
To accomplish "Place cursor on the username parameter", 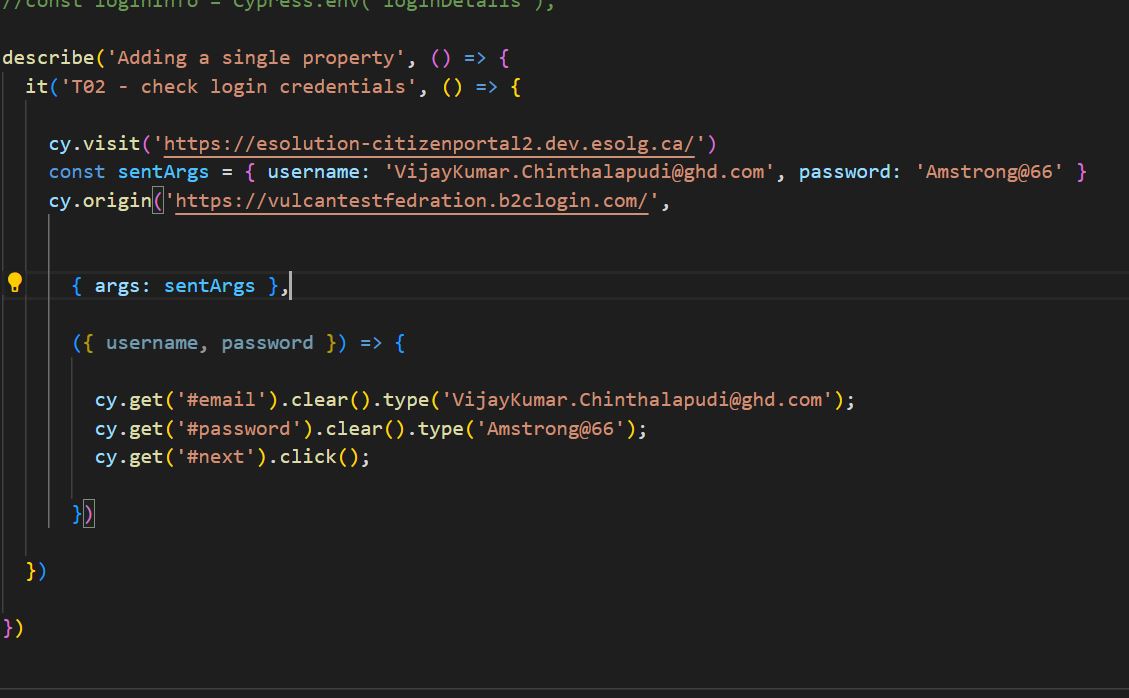I will [x=151, y=342].
